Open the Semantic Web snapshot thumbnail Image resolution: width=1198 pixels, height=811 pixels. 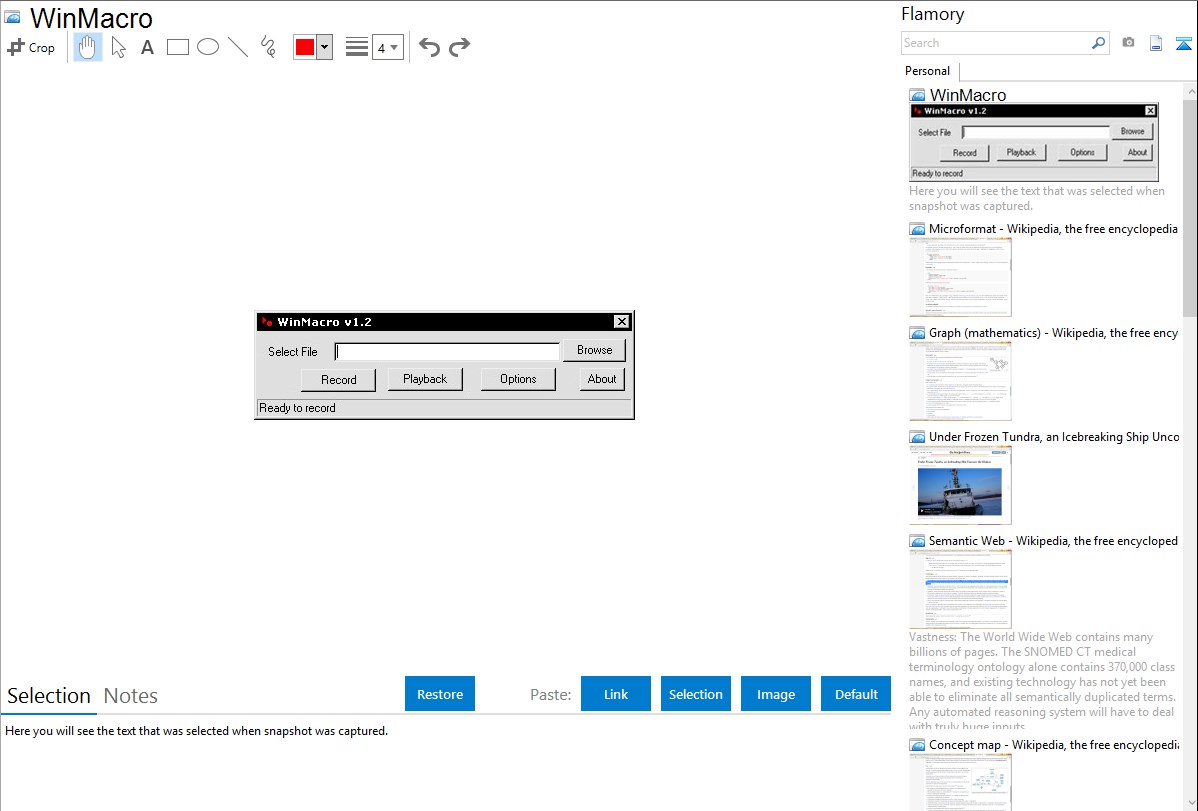(x=960, y=589)
